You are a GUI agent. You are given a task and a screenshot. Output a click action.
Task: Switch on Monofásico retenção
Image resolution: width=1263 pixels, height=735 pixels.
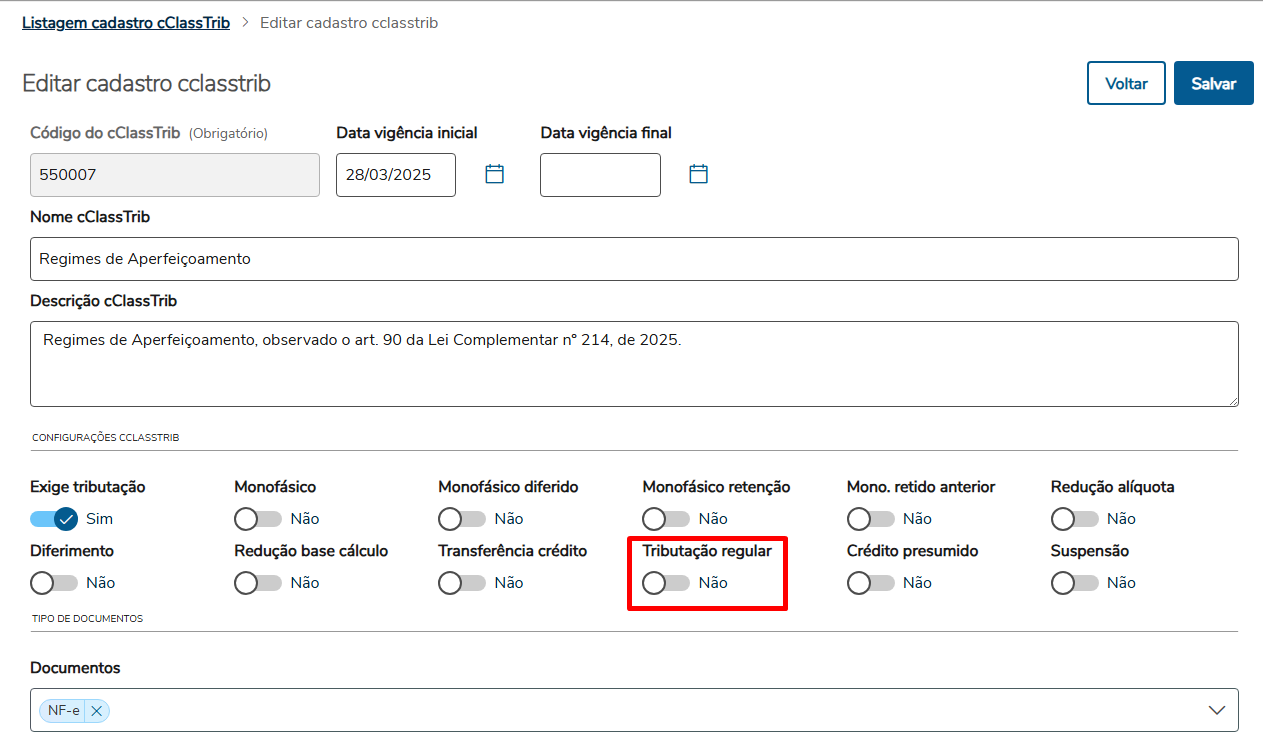coord(666,519)
